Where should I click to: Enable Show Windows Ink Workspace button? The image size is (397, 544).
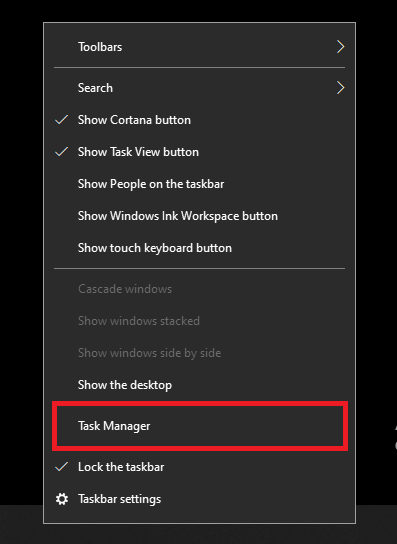[200, 216]
